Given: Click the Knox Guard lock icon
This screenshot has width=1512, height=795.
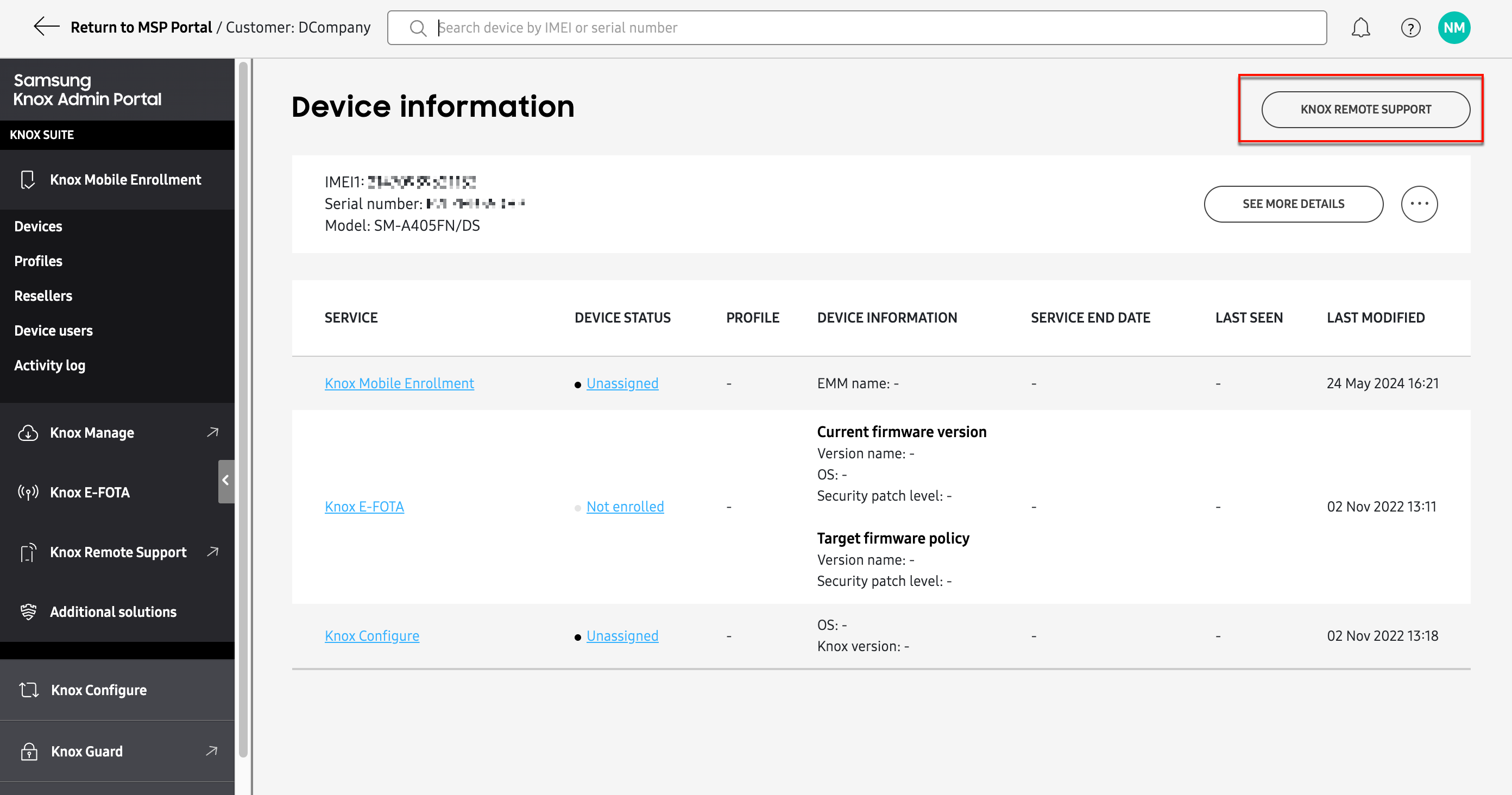Looking at the screenshot, I should [29, 751].
